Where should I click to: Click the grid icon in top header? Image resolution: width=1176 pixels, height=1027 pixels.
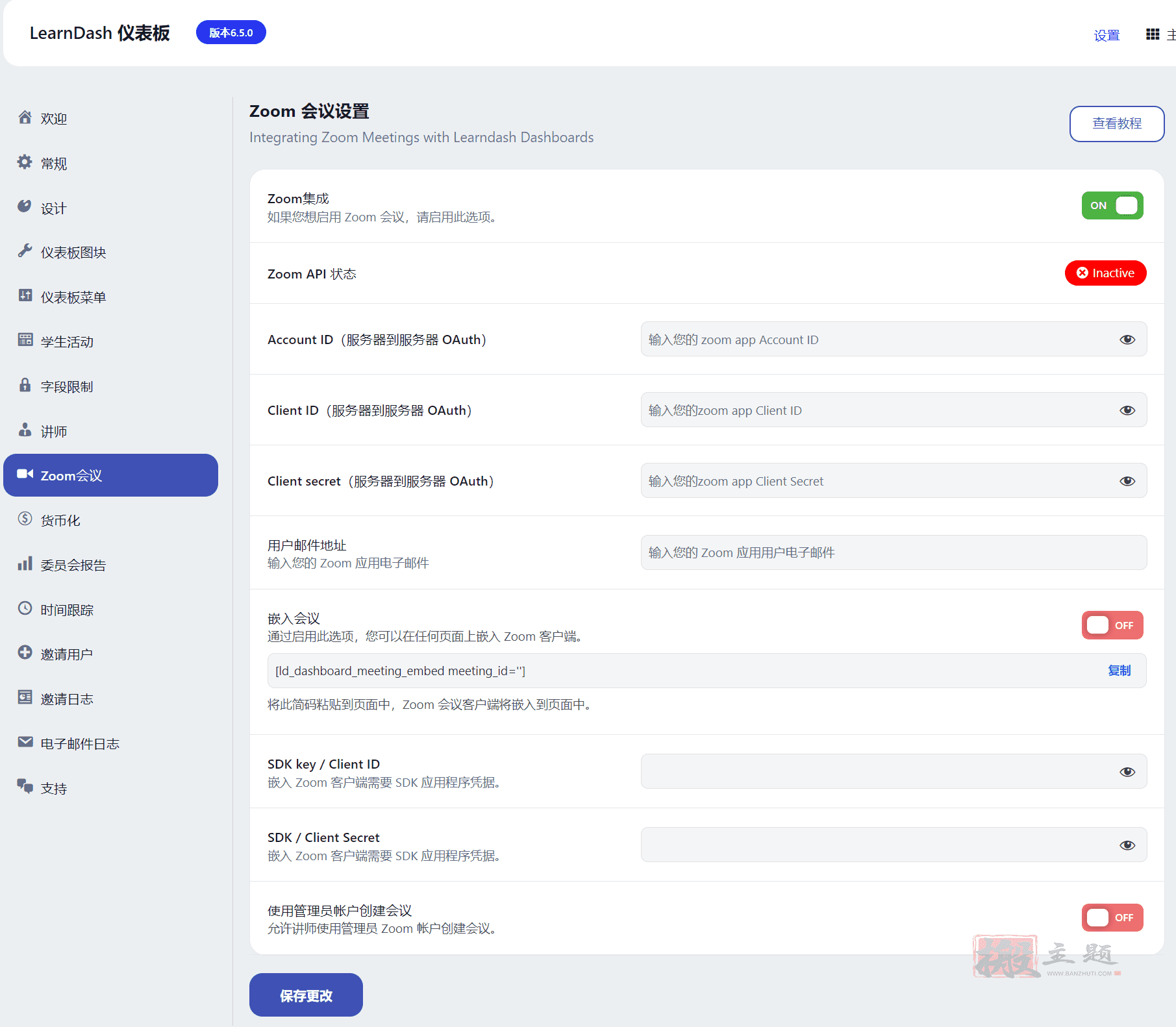(x=1153, y=34)
